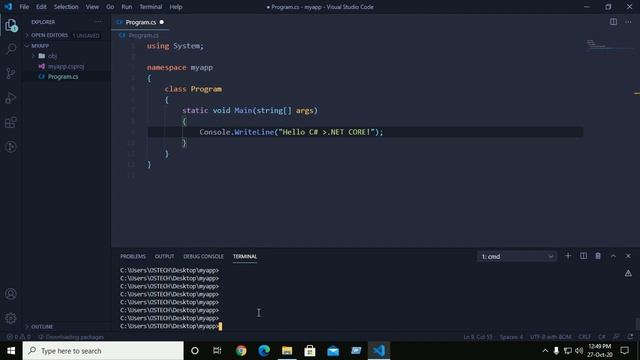Open the Run menu
The width and height of the screenshot is (640, 360).
pos(127,7)
